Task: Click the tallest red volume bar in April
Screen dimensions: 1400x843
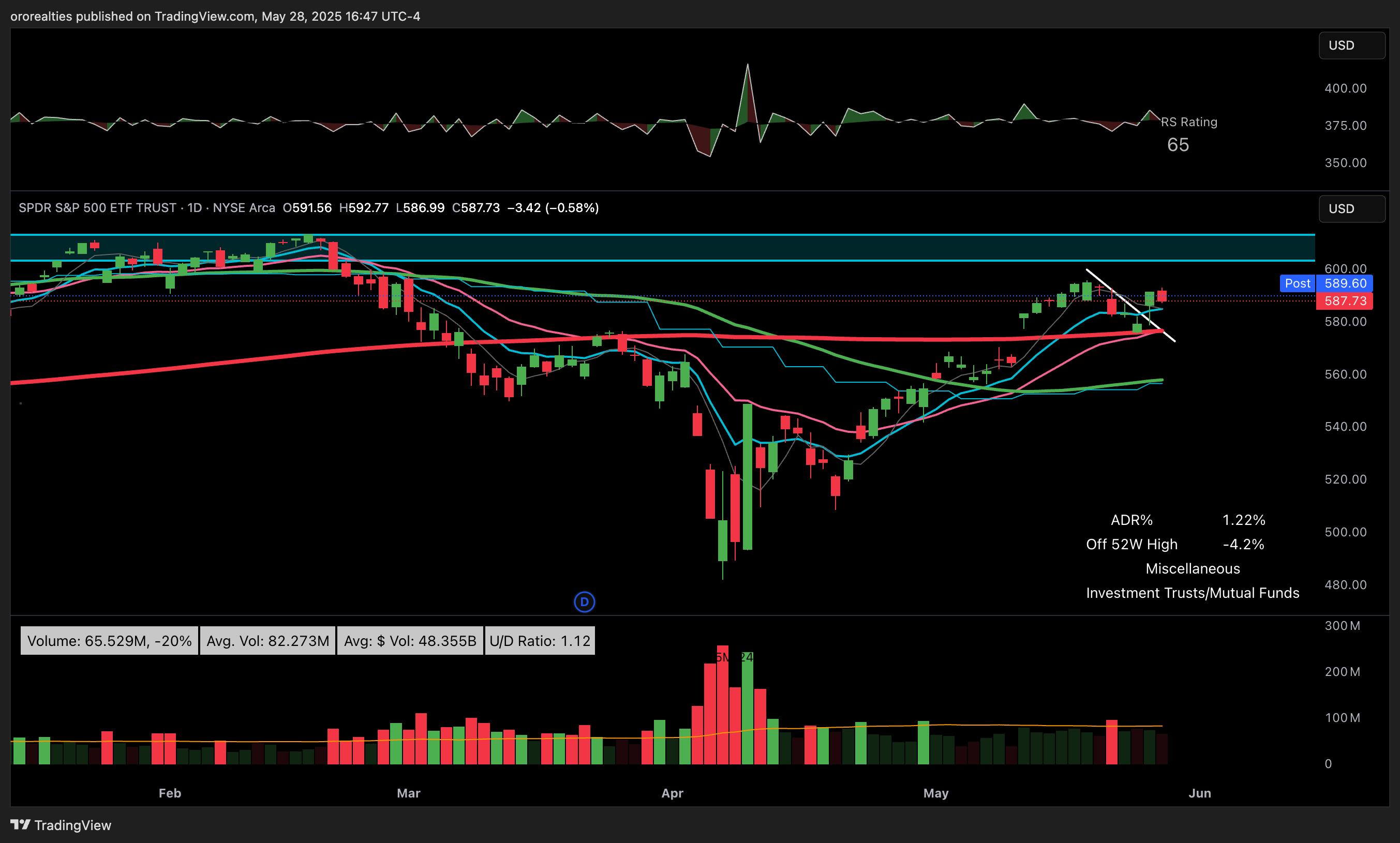Action: coord(722,704)
